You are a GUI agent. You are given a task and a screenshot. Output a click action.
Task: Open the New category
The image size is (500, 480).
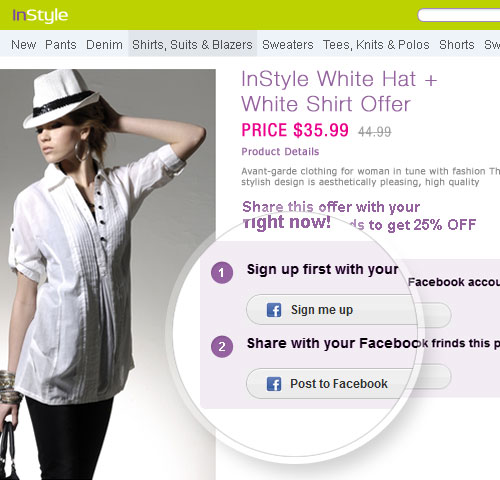[24, 45]
